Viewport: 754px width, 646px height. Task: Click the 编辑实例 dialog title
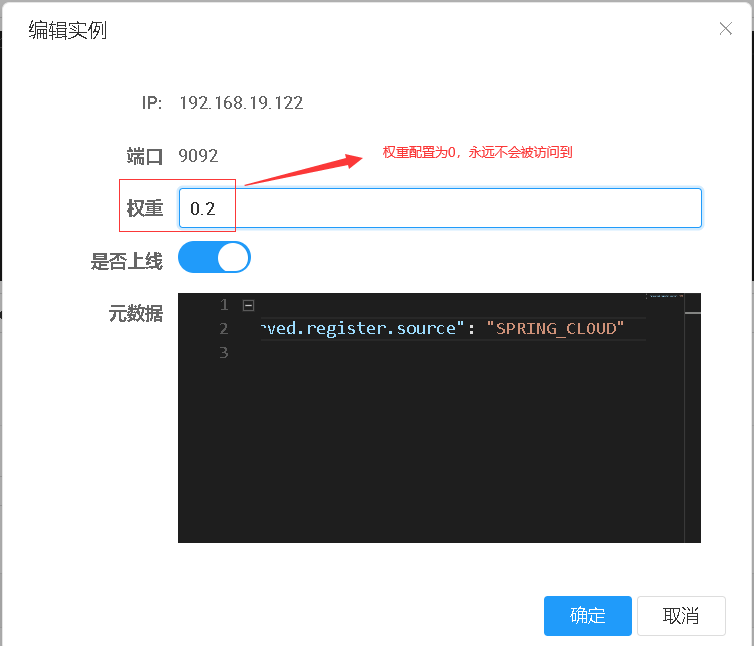click(x=68, y=30)
